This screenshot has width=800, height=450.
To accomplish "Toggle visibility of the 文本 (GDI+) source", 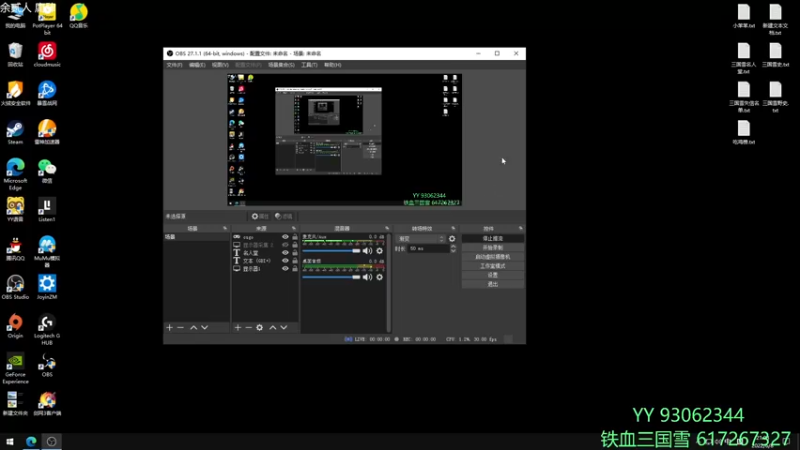I will (x=285, y=261).
